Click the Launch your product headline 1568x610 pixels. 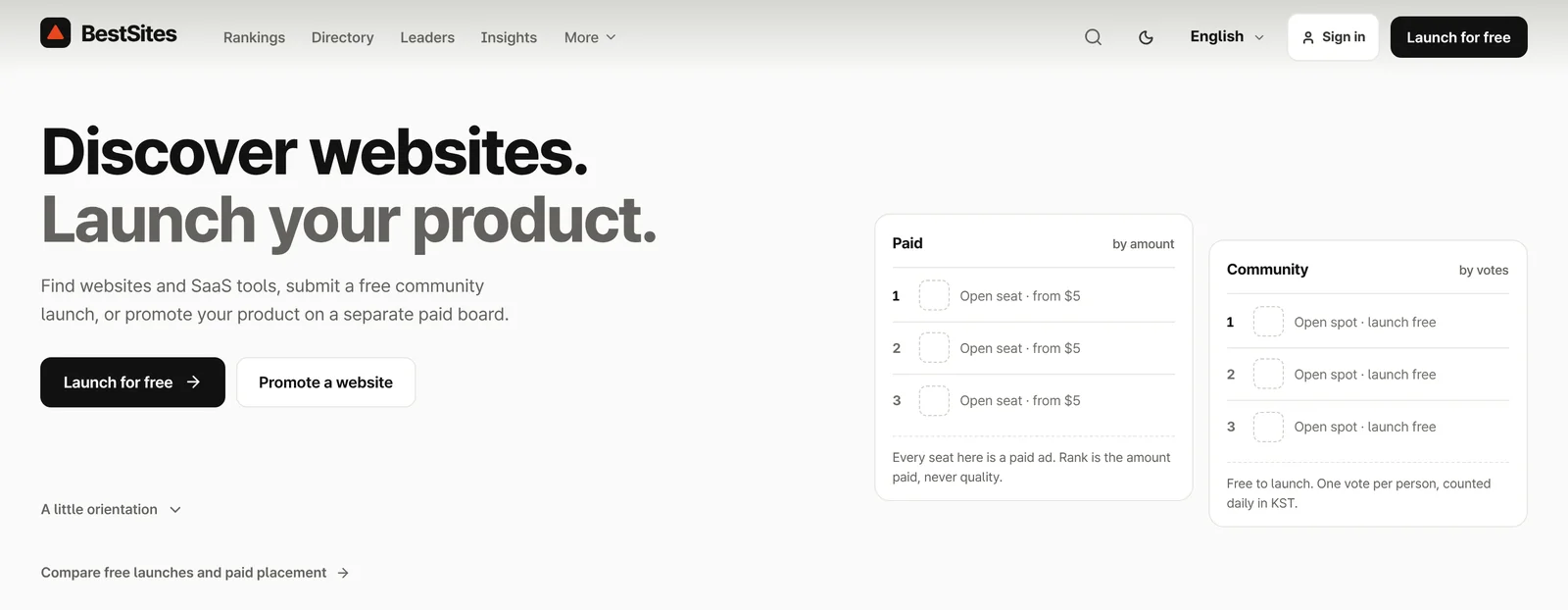[x=349, y=221]
